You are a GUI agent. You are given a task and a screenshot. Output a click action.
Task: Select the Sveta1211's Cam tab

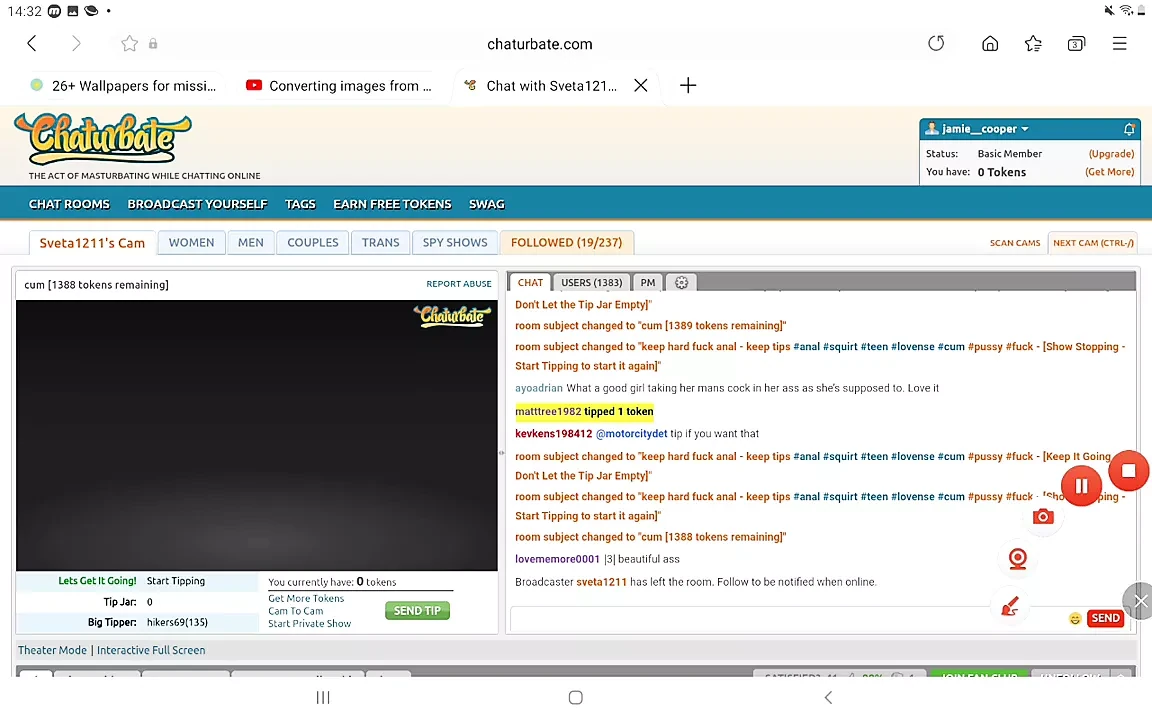(x=93, y=243)
